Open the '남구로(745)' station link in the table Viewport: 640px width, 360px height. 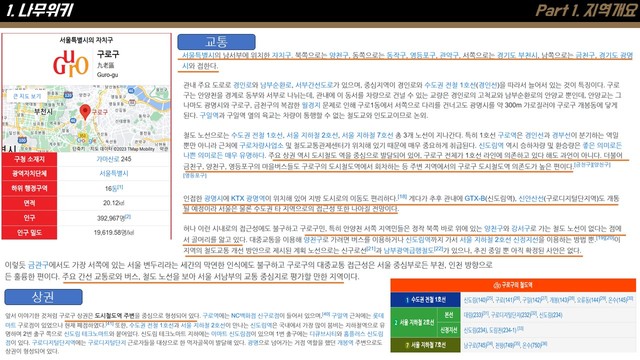pyautogui.click(x=476, y=345)
